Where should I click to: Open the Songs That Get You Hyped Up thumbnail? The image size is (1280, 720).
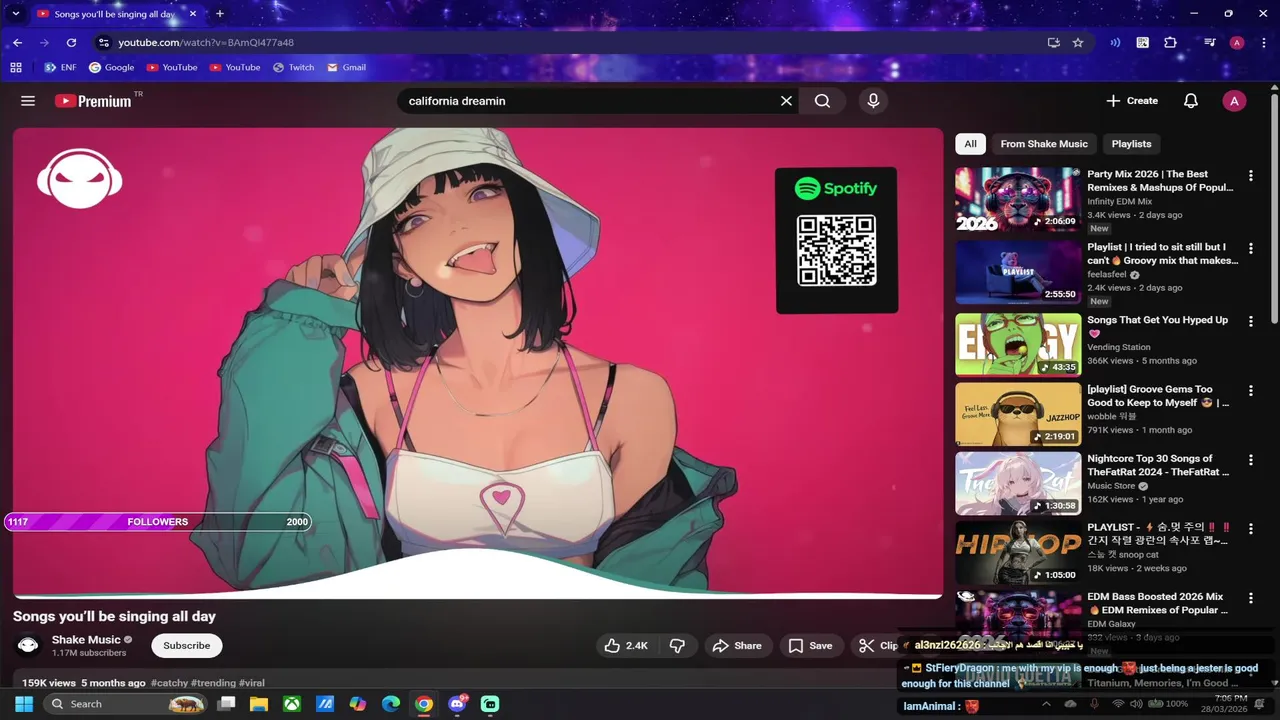[x=1018, y=345]
